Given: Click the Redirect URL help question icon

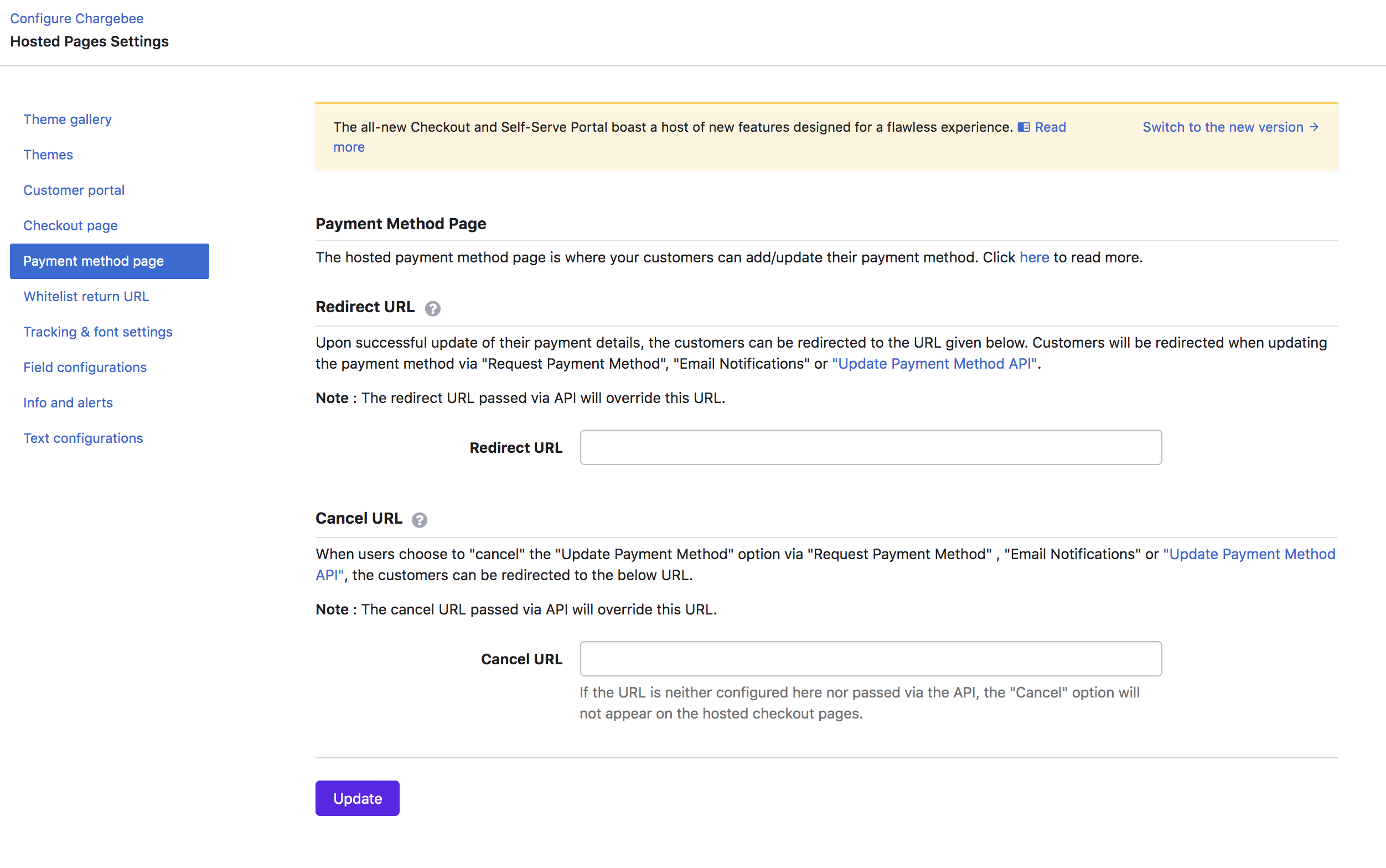Looking at the screenshot, I should [432, 308].
